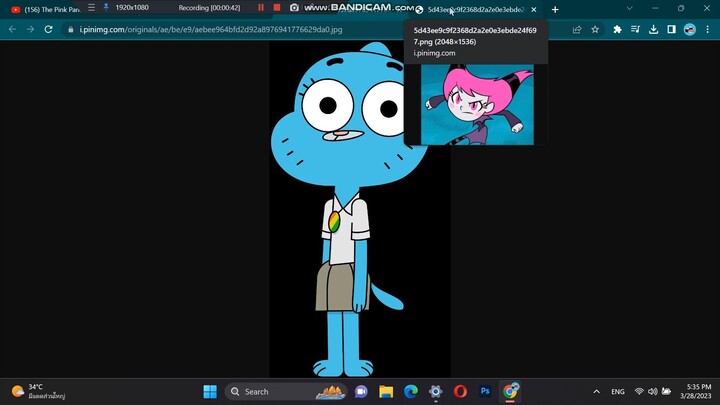Click the Chrome icon in the taskbar
The image size is (720, 405).
[510, 391]
